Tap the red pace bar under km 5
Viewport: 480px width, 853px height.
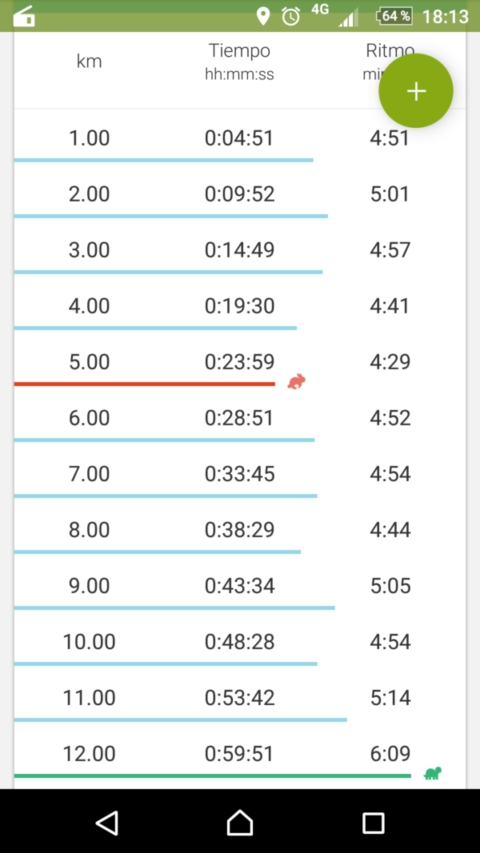pyautogui.click(x=144, y=384)
